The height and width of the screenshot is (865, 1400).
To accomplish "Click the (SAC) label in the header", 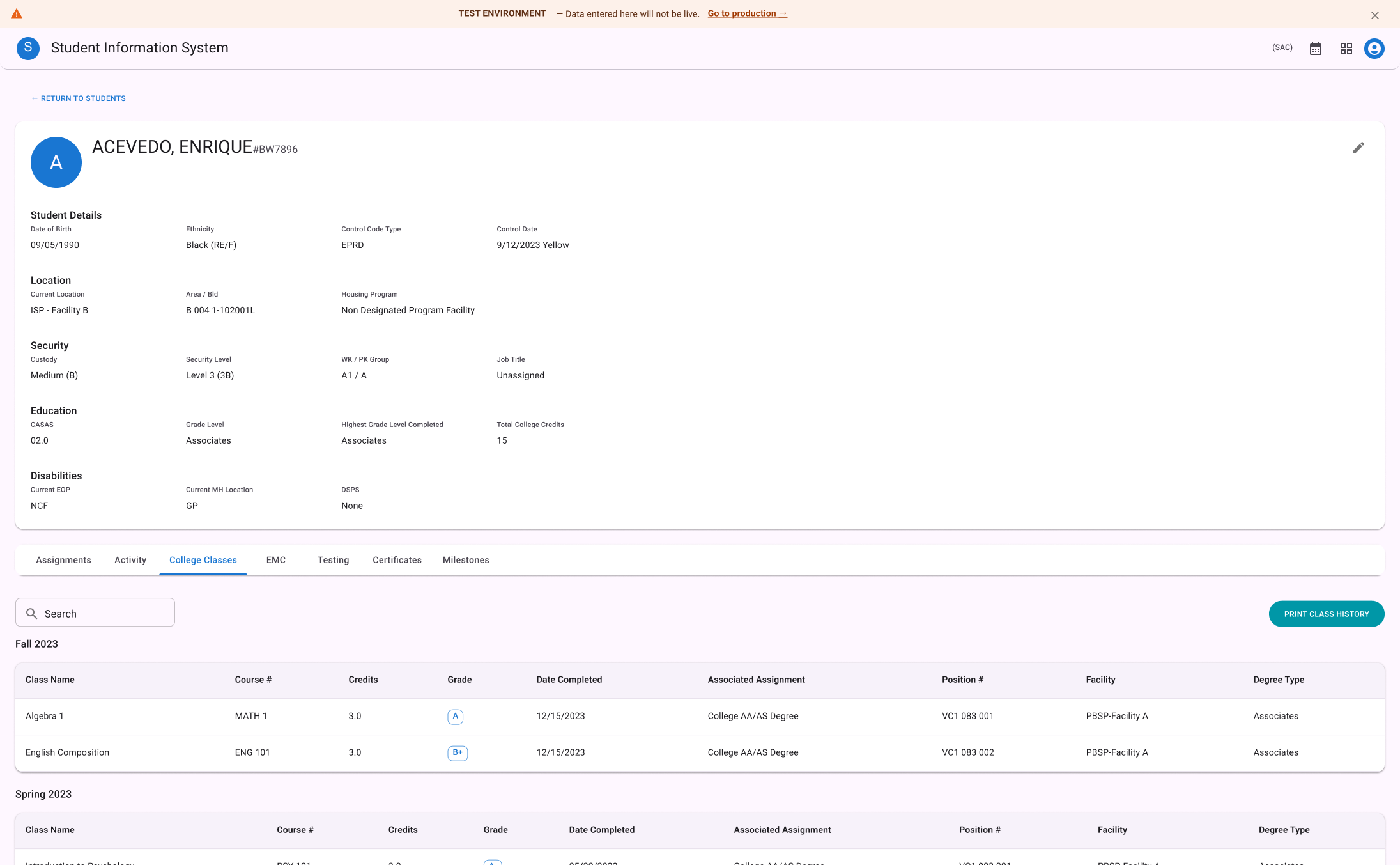I will click(x=1282, y=48).
